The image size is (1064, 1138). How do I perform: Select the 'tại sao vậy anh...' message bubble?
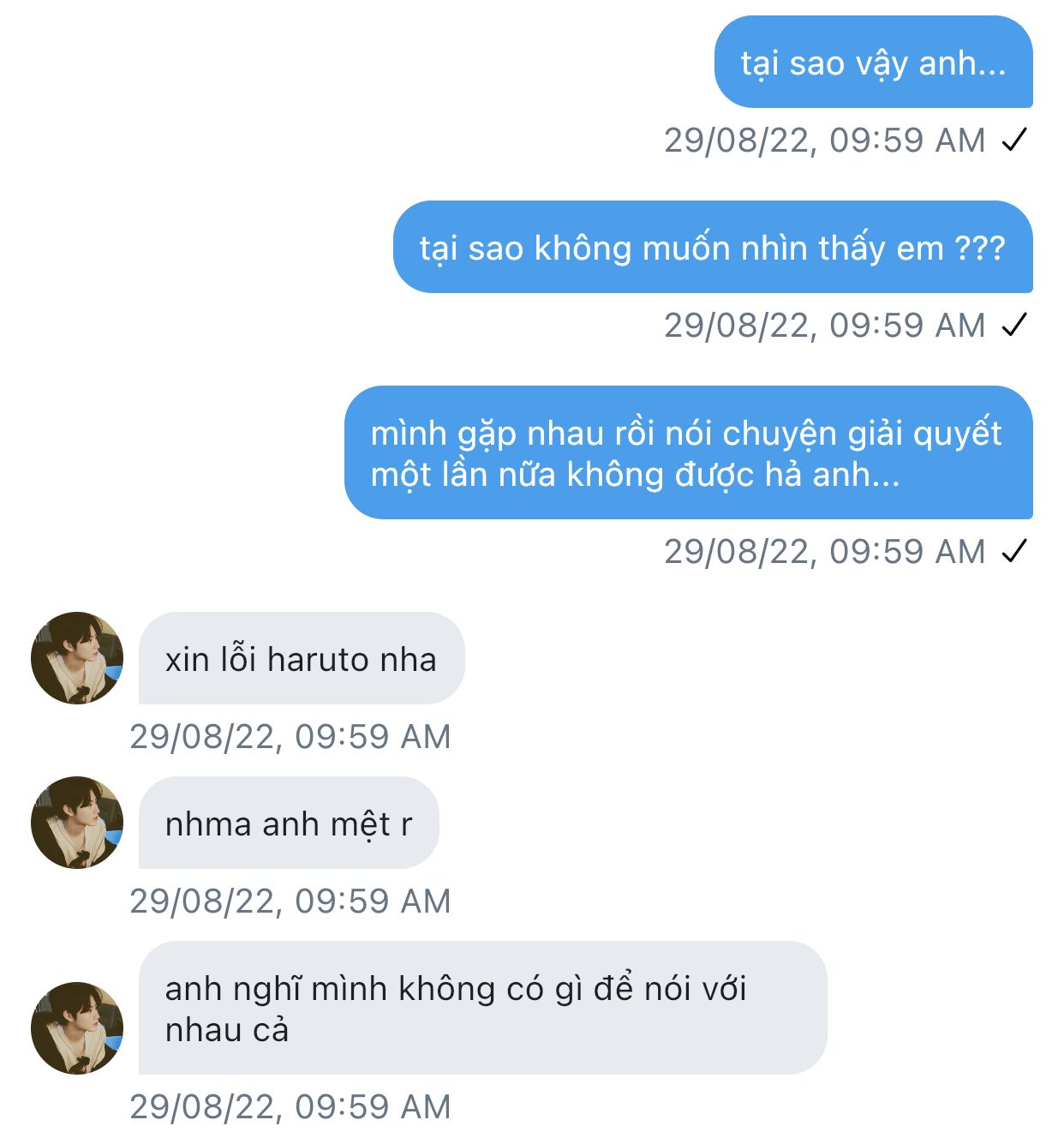(873, 63)
